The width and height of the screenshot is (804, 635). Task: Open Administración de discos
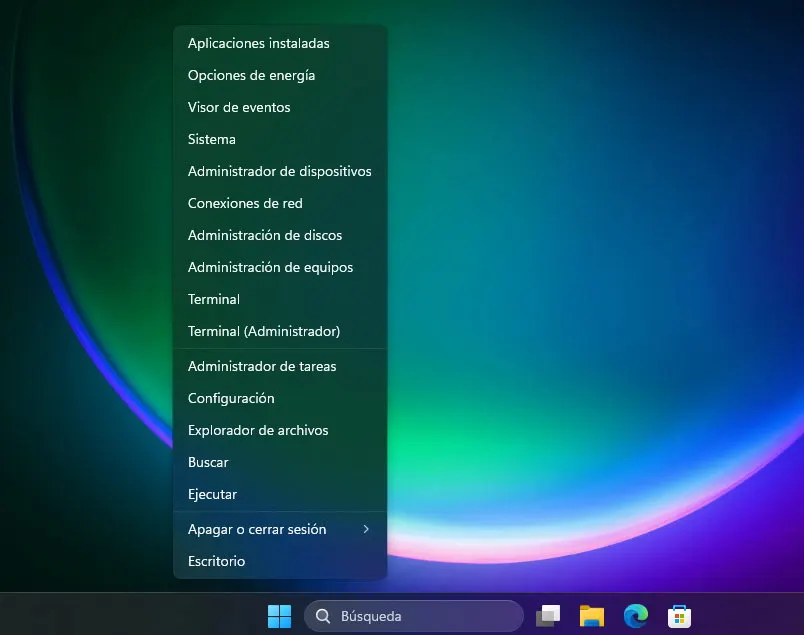tap(280, 235)
